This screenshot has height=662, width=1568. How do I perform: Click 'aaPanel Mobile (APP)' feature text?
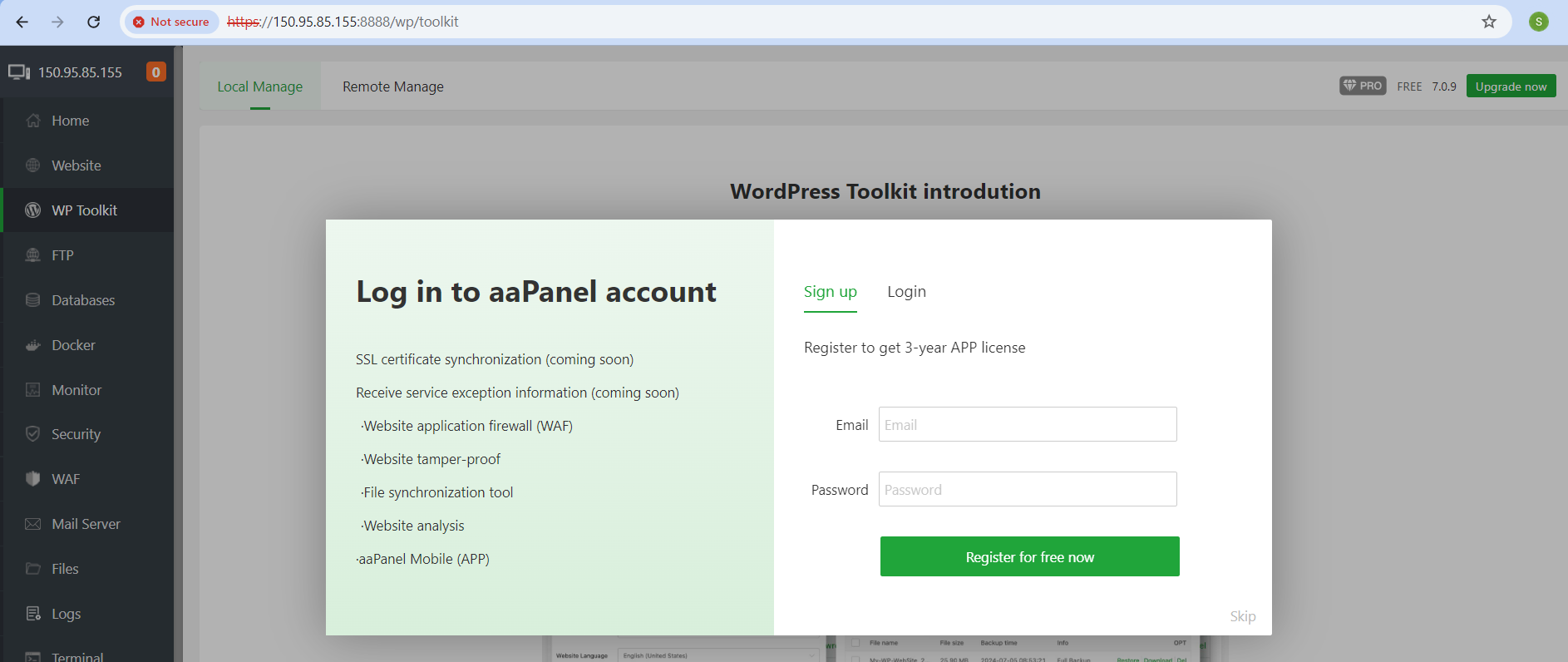point(423,559)
